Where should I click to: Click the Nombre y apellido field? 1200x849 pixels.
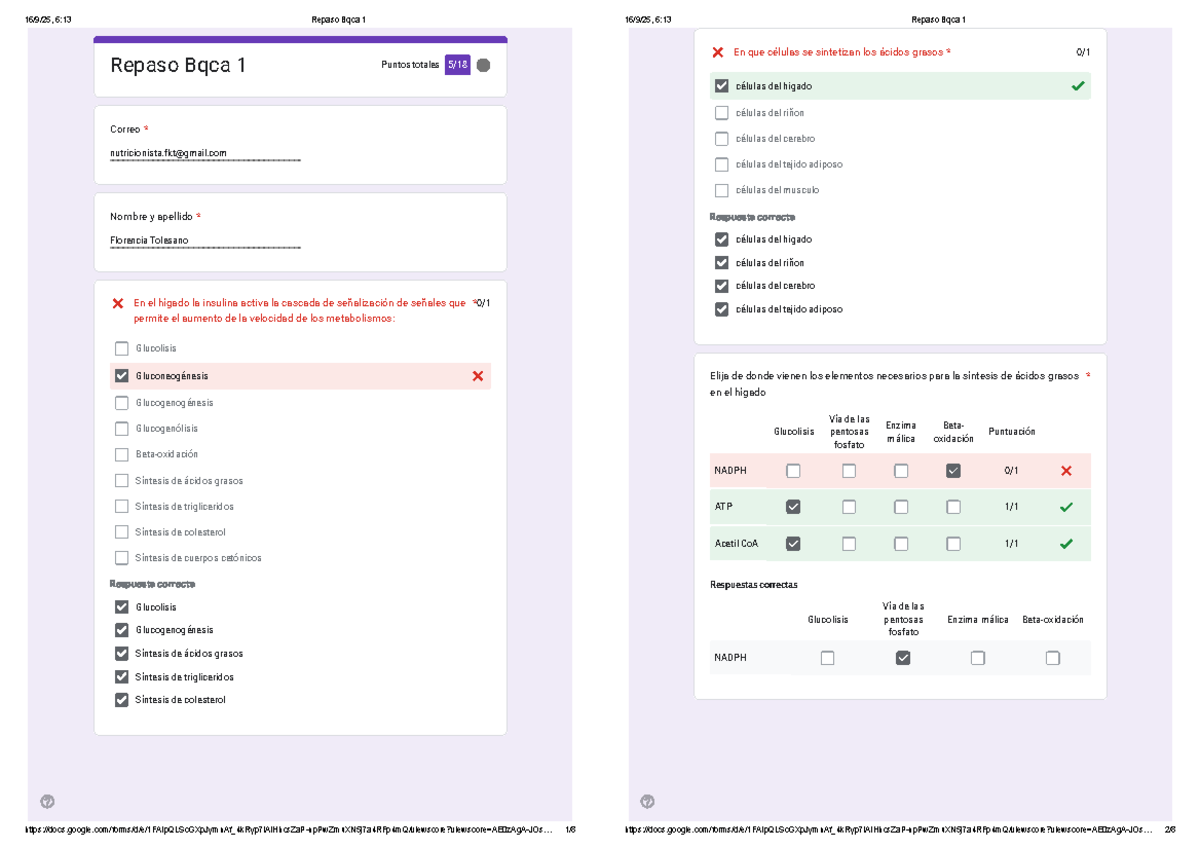[205, 241]
